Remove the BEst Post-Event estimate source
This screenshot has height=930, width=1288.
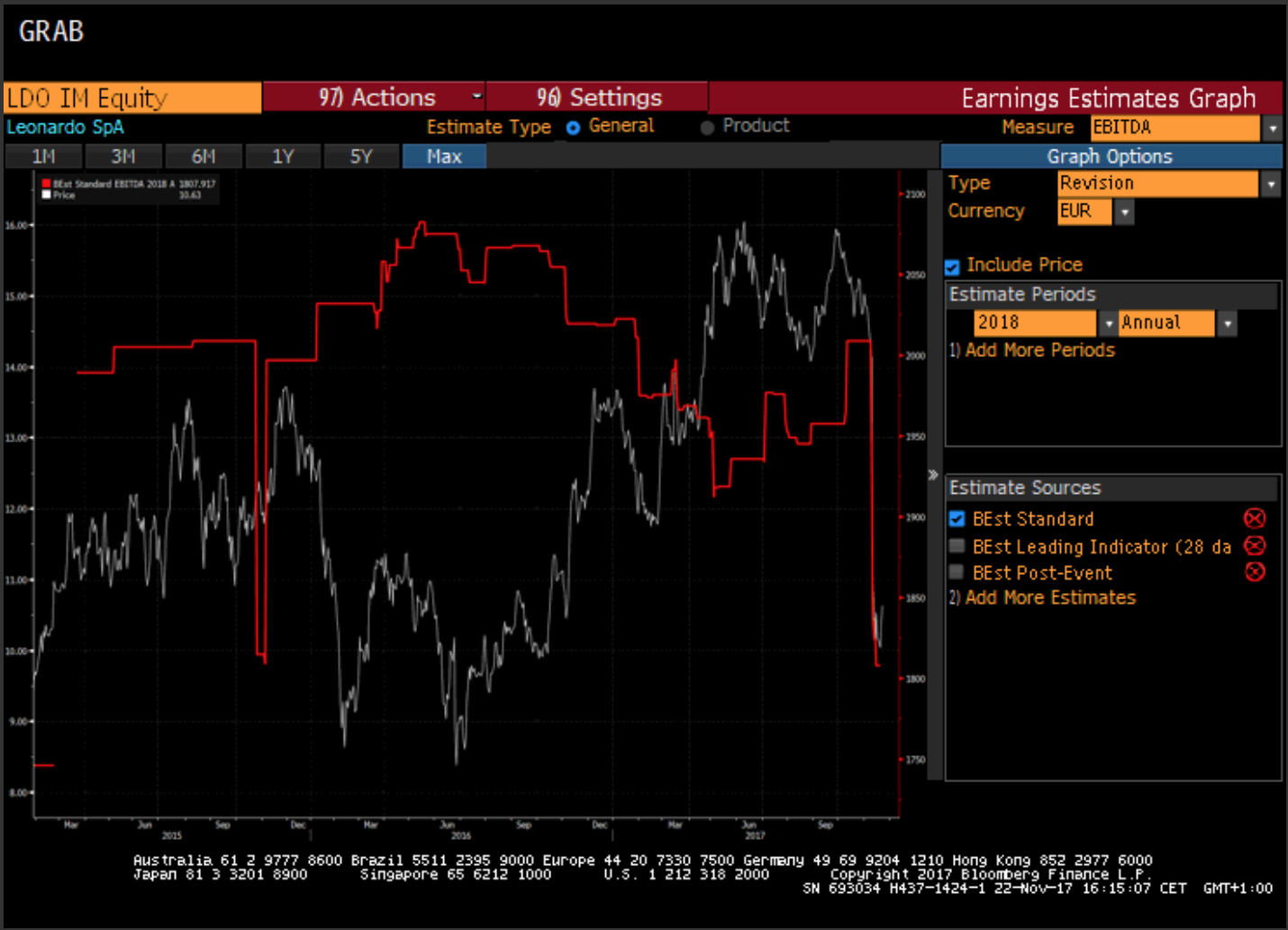(x=1255, y=571)
